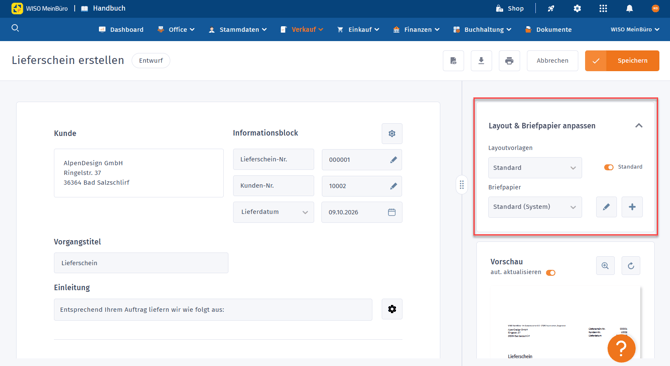Open the search magnifier icon
This screenshot has width=670, height=366.
click(x=15, y=28)
